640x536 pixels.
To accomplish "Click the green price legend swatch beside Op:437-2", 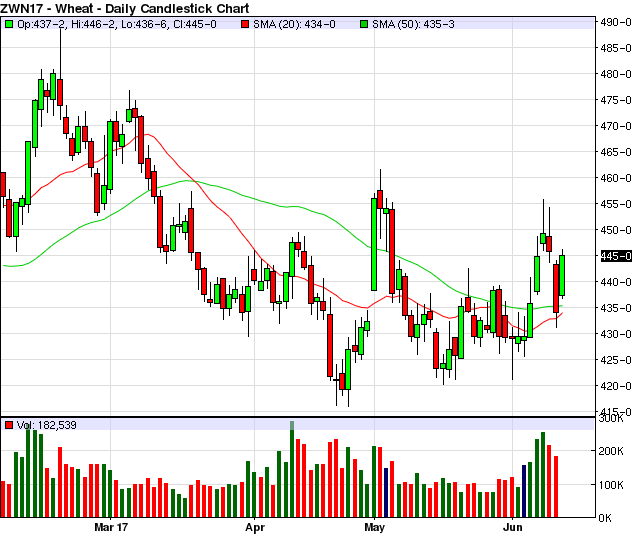I will tap(9, 24).
